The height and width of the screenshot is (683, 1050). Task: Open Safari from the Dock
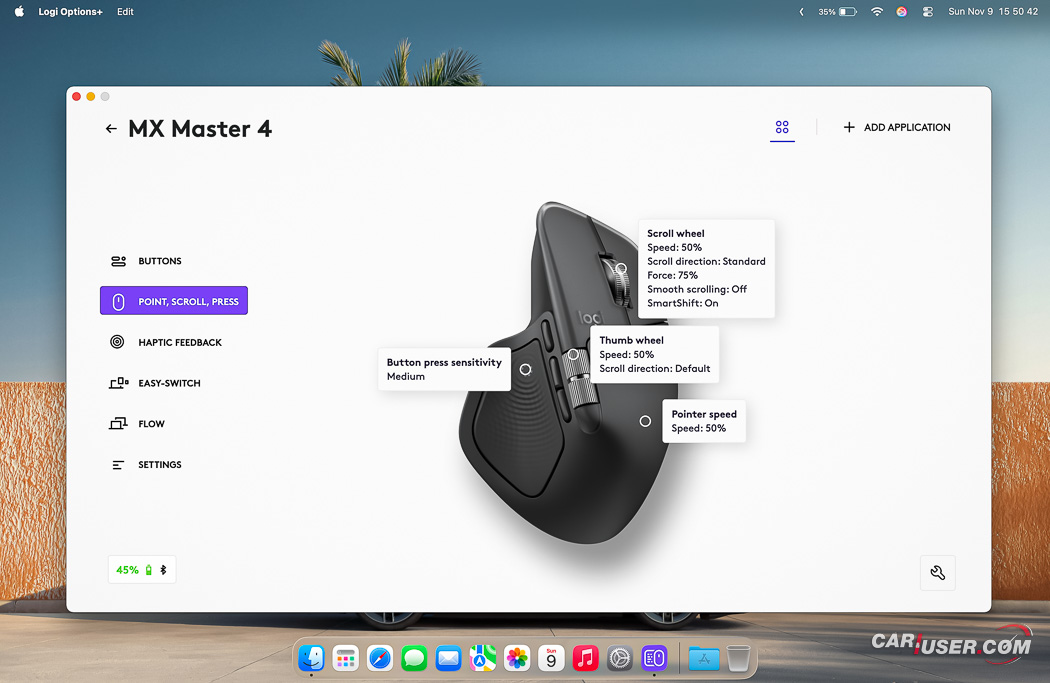[380, 658]
